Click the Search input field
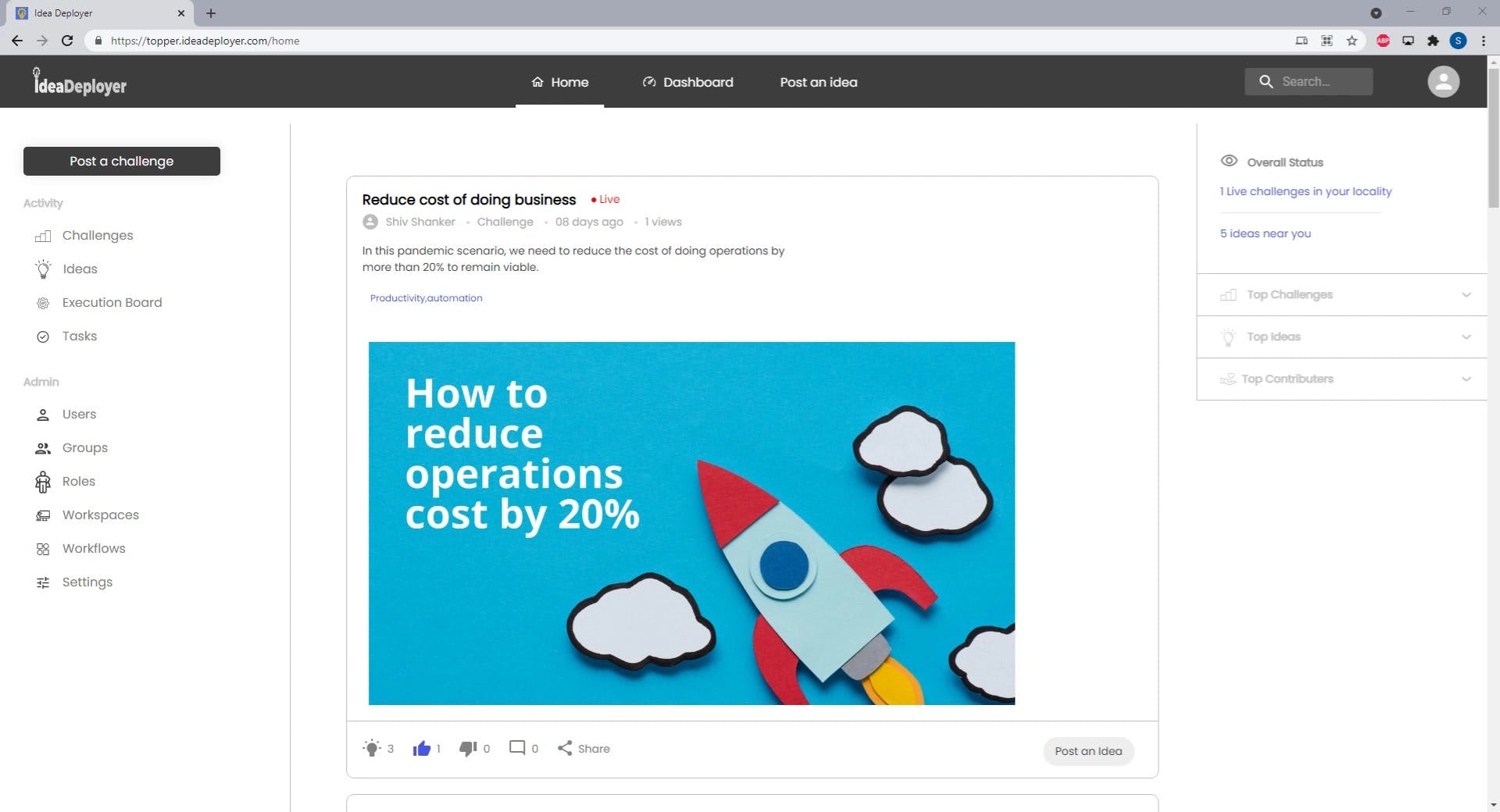 [1309, 81]
